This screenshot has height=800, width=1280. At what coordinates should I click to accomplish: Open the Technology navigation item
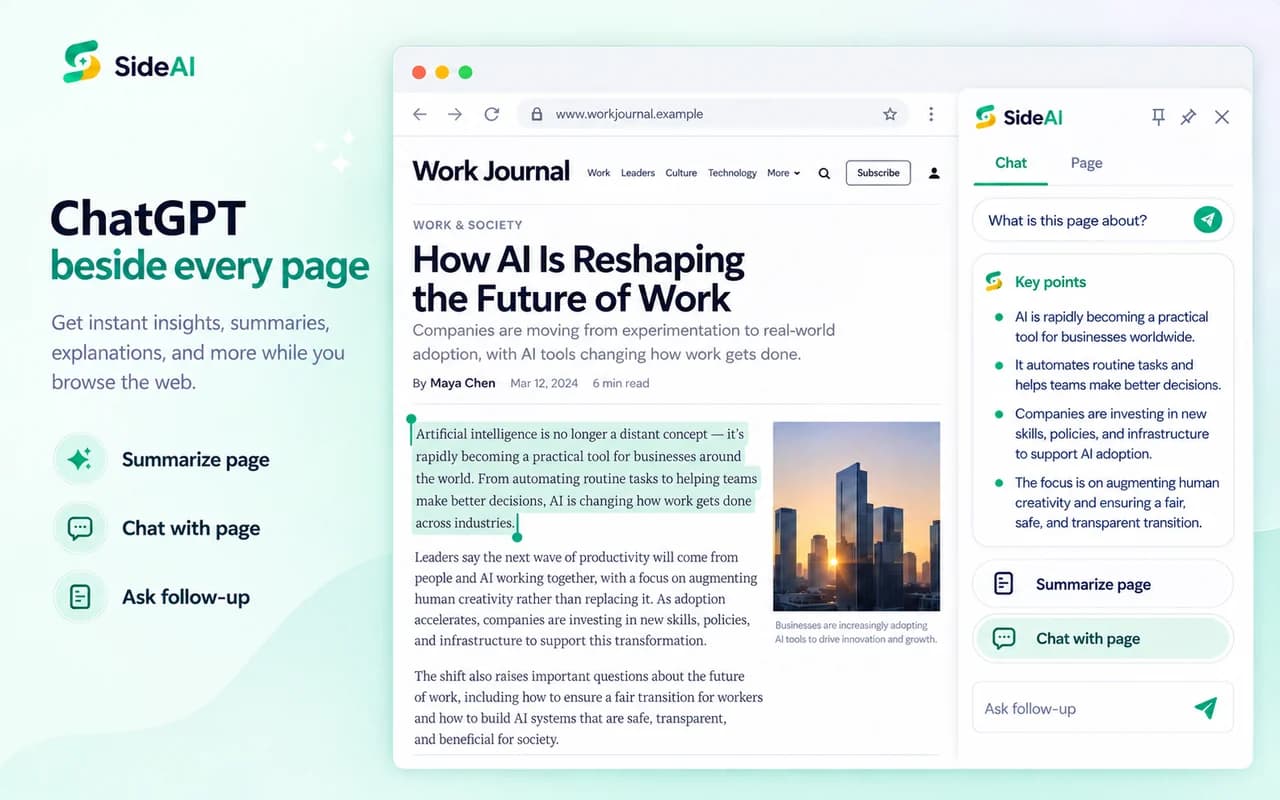732,173
